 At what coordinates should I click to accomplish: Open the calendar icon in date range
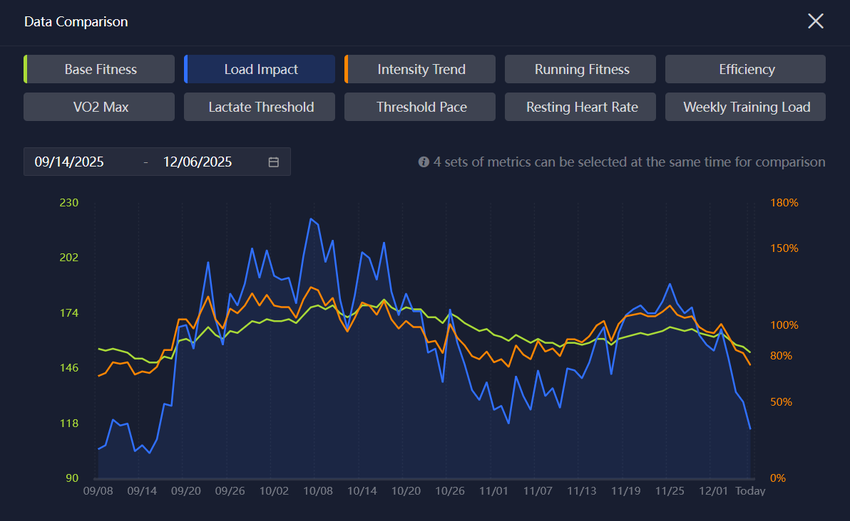(274, 162)
